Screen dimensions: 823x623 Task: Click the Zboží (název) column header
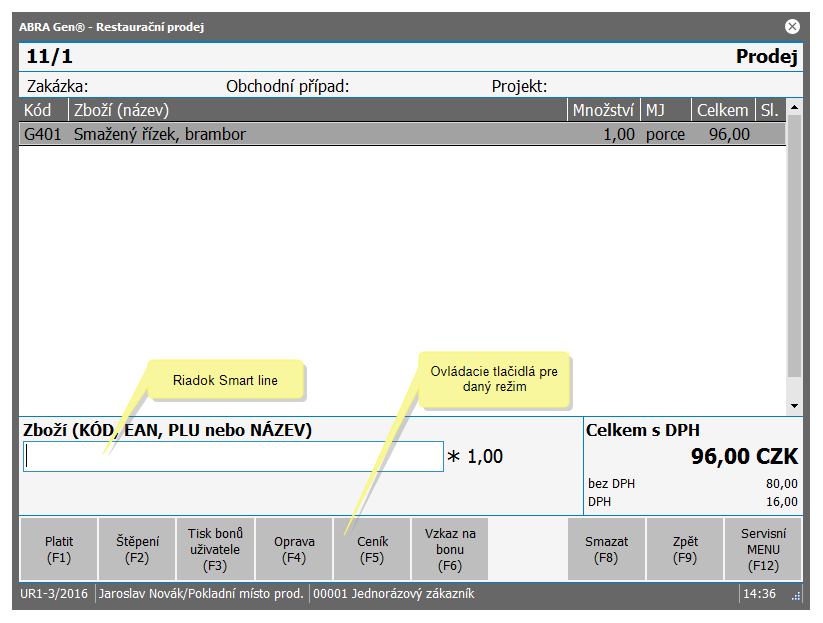(x=317, y=109)
